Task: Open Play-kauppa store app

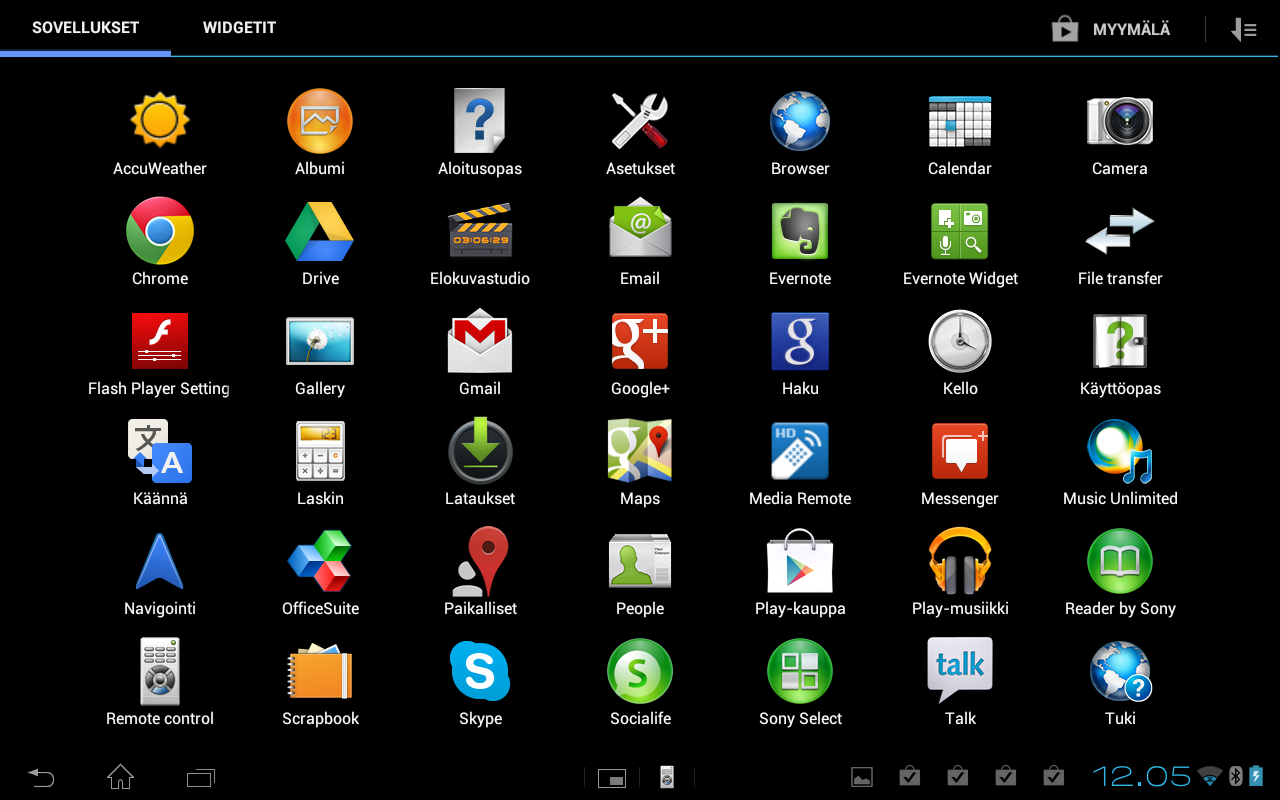Action: point(800,561)
